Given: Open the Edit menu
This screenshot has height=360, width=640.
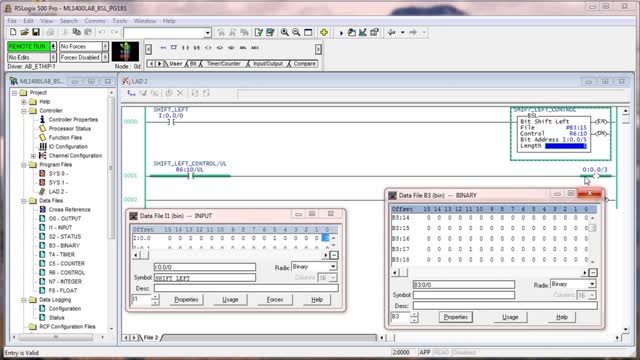Looking at the screenshot, I should pyautogui.click(x=28, y=21).
